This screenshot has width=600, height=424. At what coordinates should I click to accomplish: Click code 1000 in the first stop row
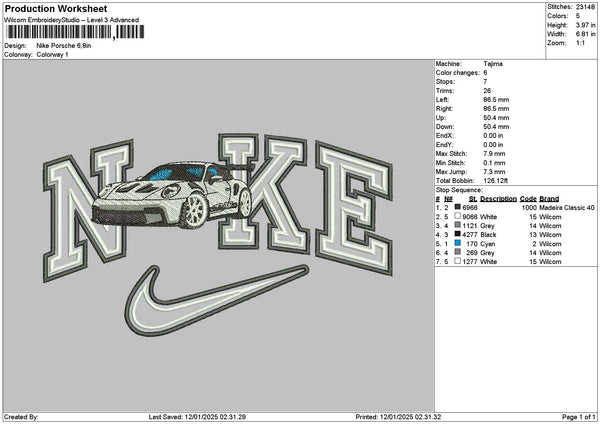tap(529, 208)
